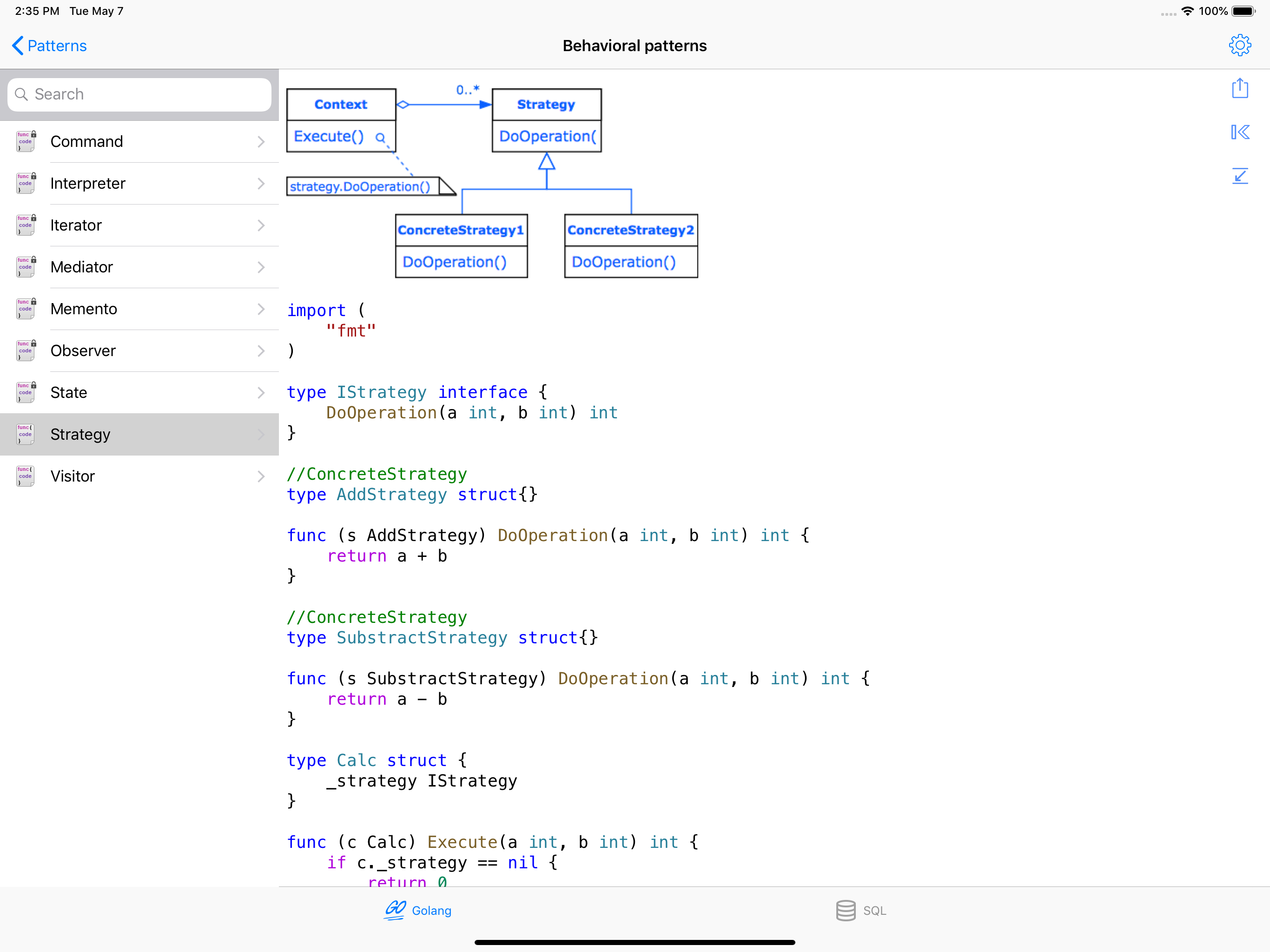Select the Memento pattern
1270x952 pixels.
[x=84, y=309]
